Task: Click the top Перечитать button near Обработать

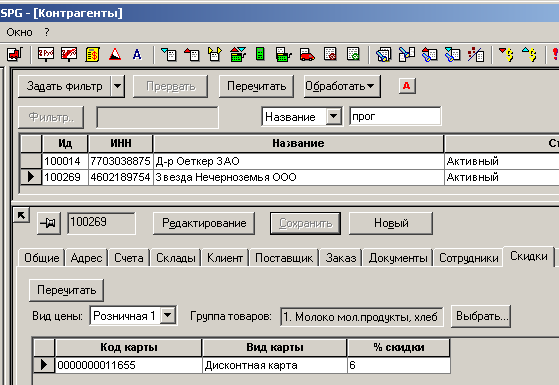Action: (256, 86)
